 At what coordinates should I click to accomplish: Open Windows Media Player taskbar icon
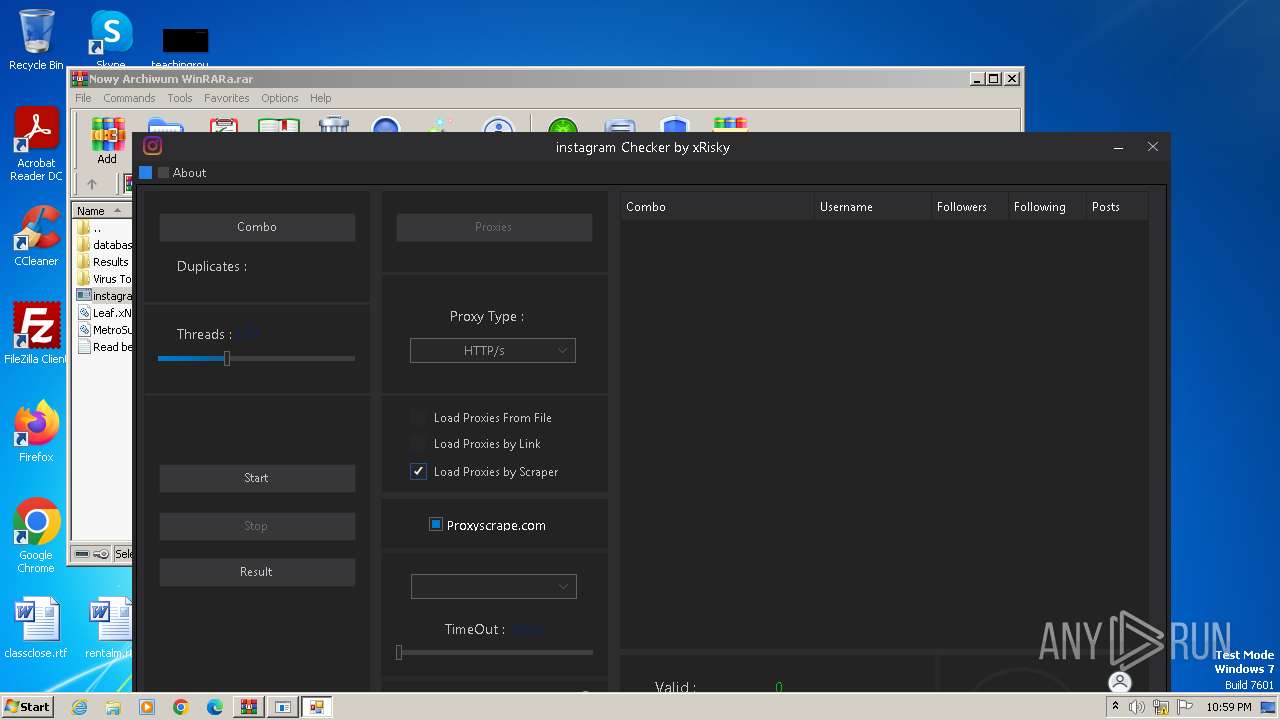click(x=147, y=707)
